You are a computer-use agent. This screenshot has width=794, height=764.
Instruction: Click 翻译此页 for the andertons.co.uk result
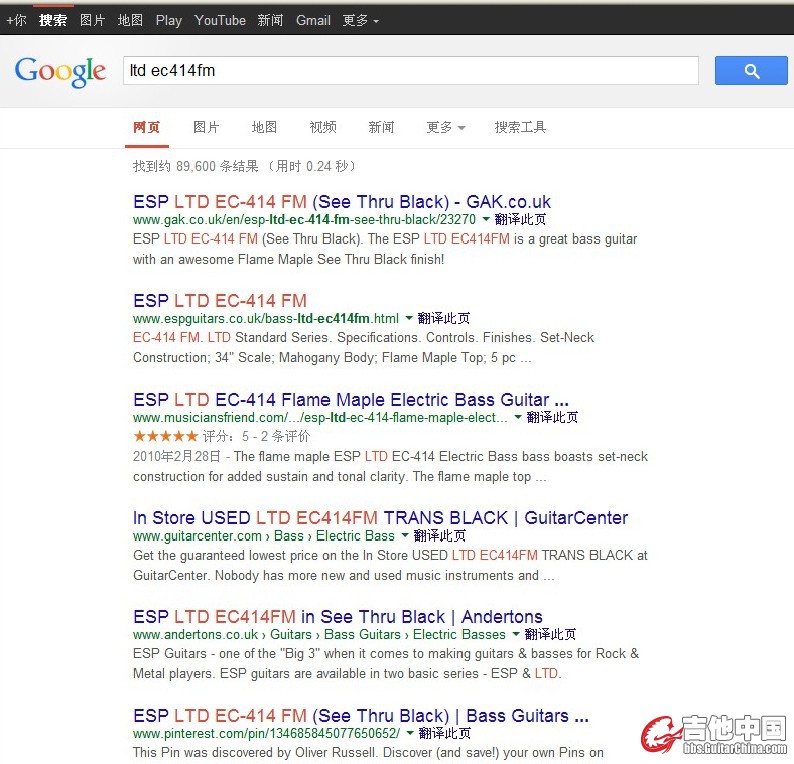pos(550,634)
